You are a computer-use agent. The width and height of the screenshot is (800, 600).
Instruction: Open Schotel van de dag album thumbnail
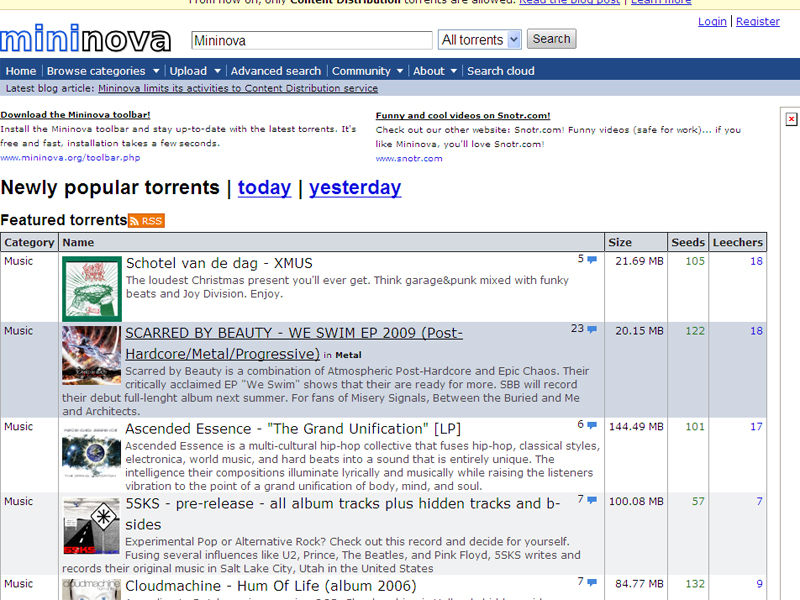tap(92, 288)
